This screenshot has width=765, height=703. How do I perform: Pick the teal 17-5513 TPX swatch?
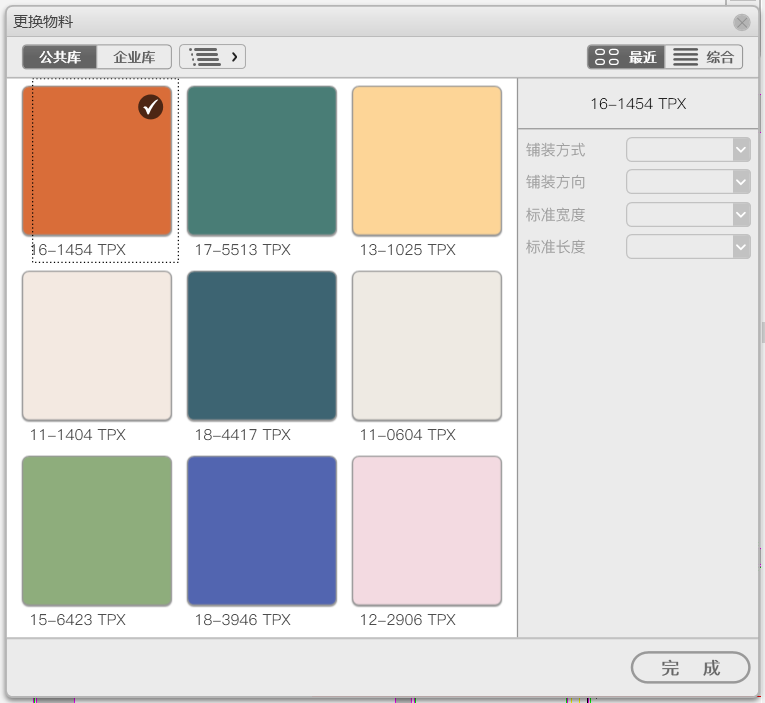262,161
